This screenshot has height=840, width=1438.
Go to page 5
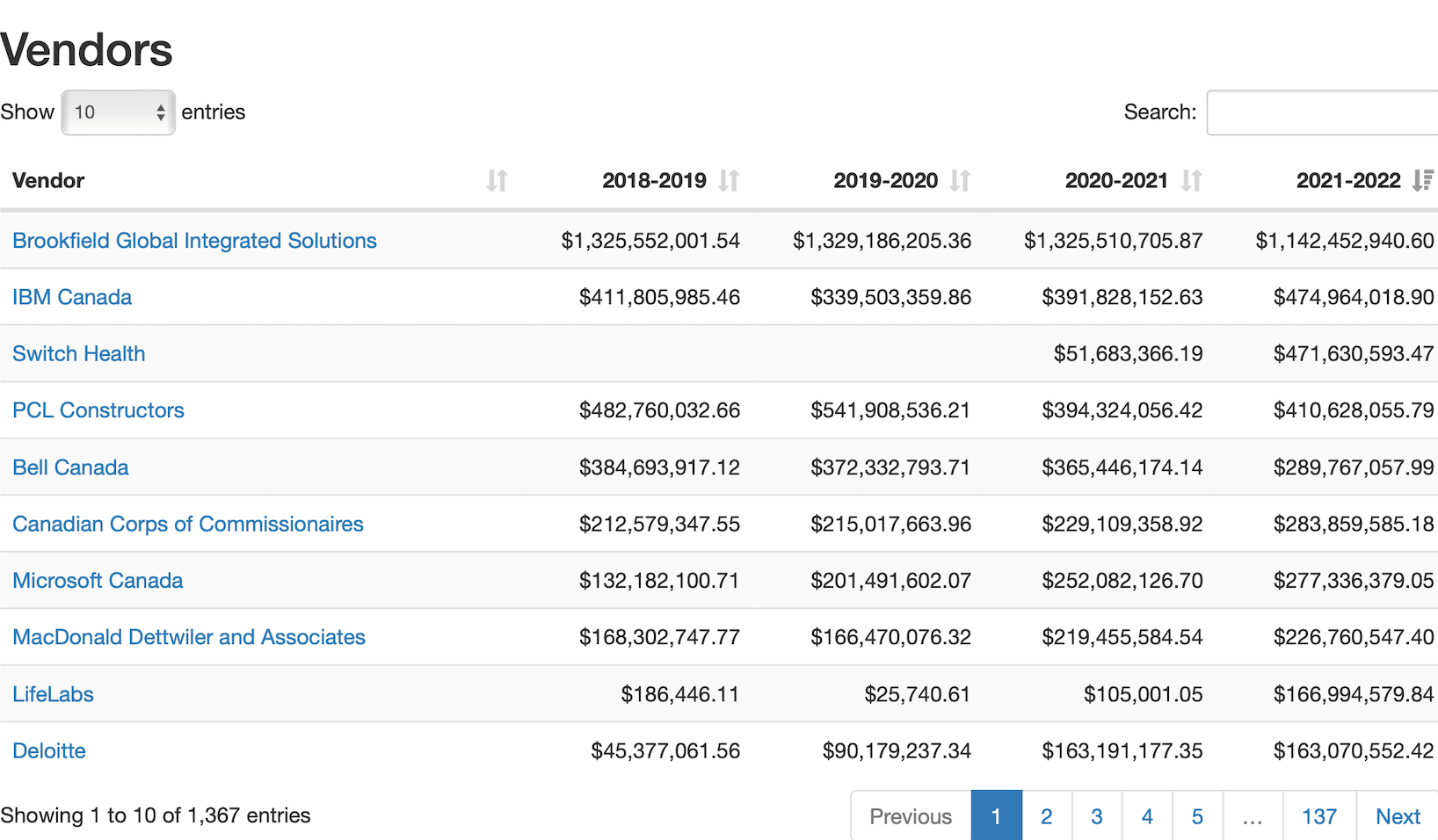click(x=1197, y=816)
